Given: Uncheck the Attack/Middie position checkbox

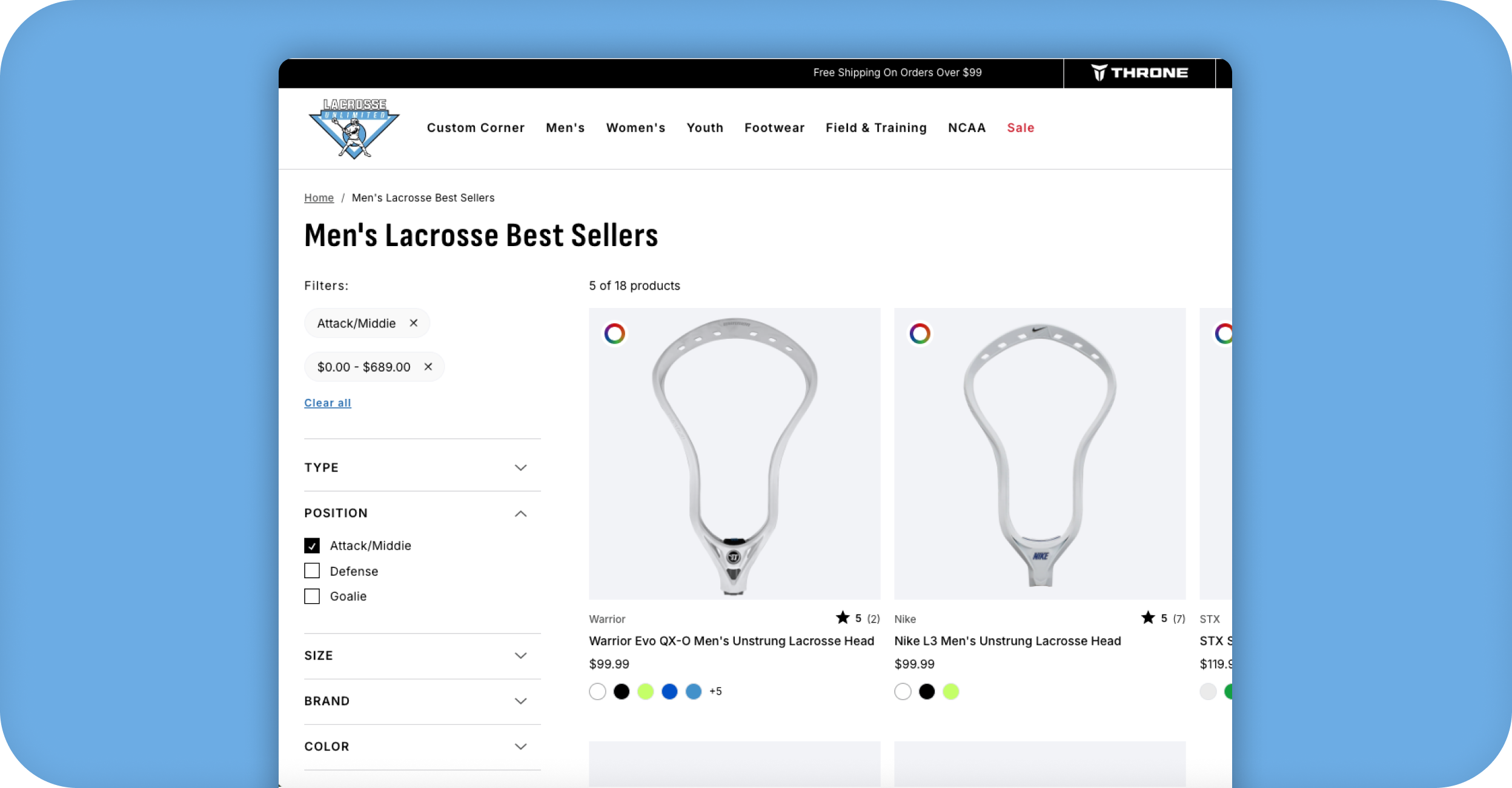Looking at the screenshot, I should tap(312, 546).
